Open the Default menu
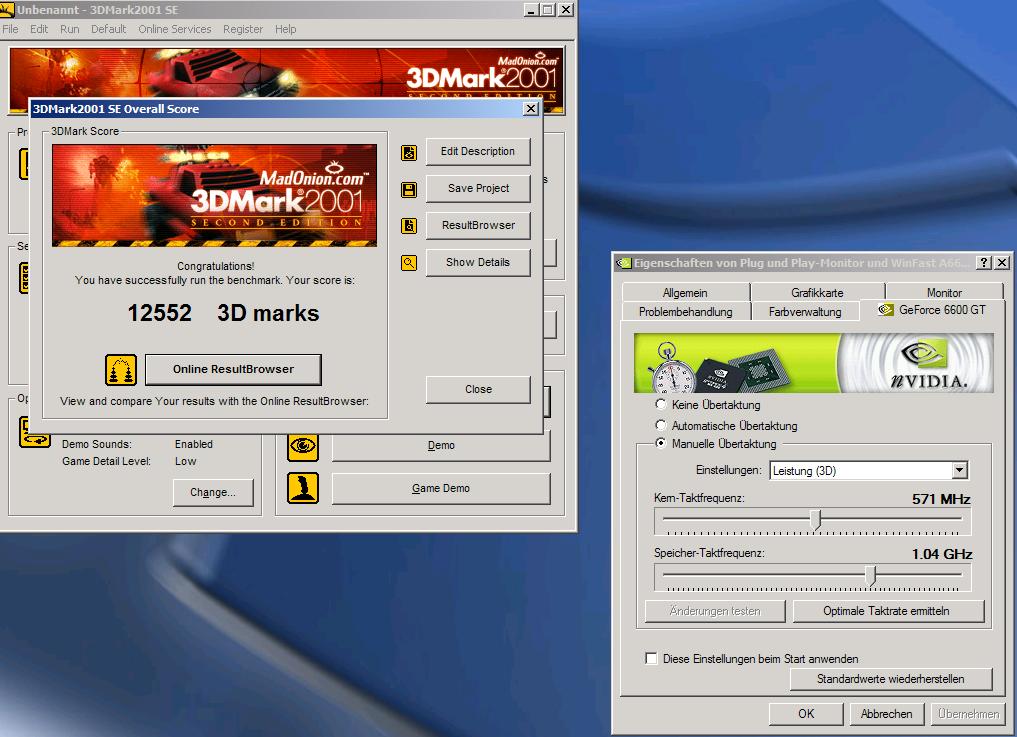1017x737 pixels. pos(108,29)
